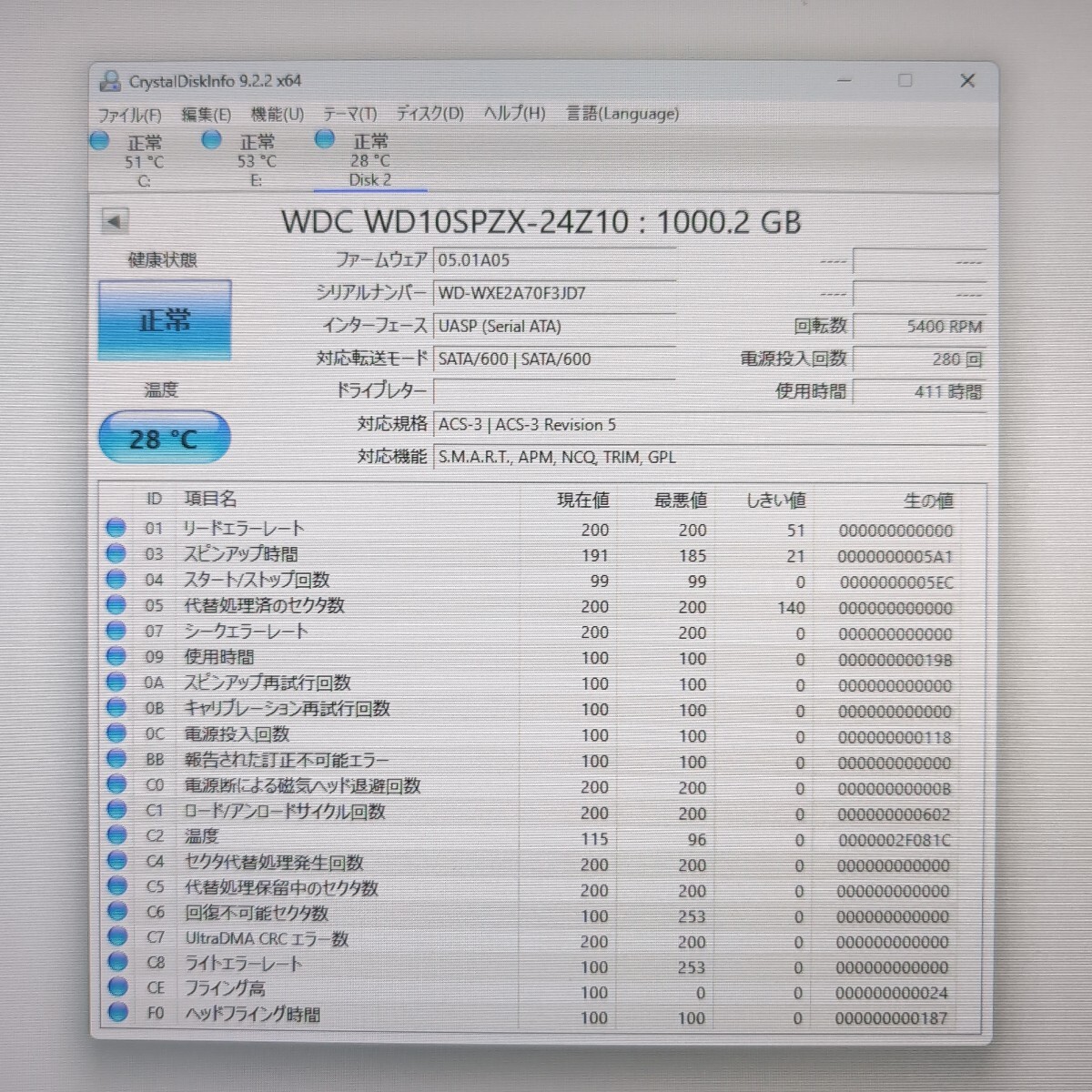Click the しきい値 column header
The width and height of the screenshot is (1092, 1092).
pos(775,500)
